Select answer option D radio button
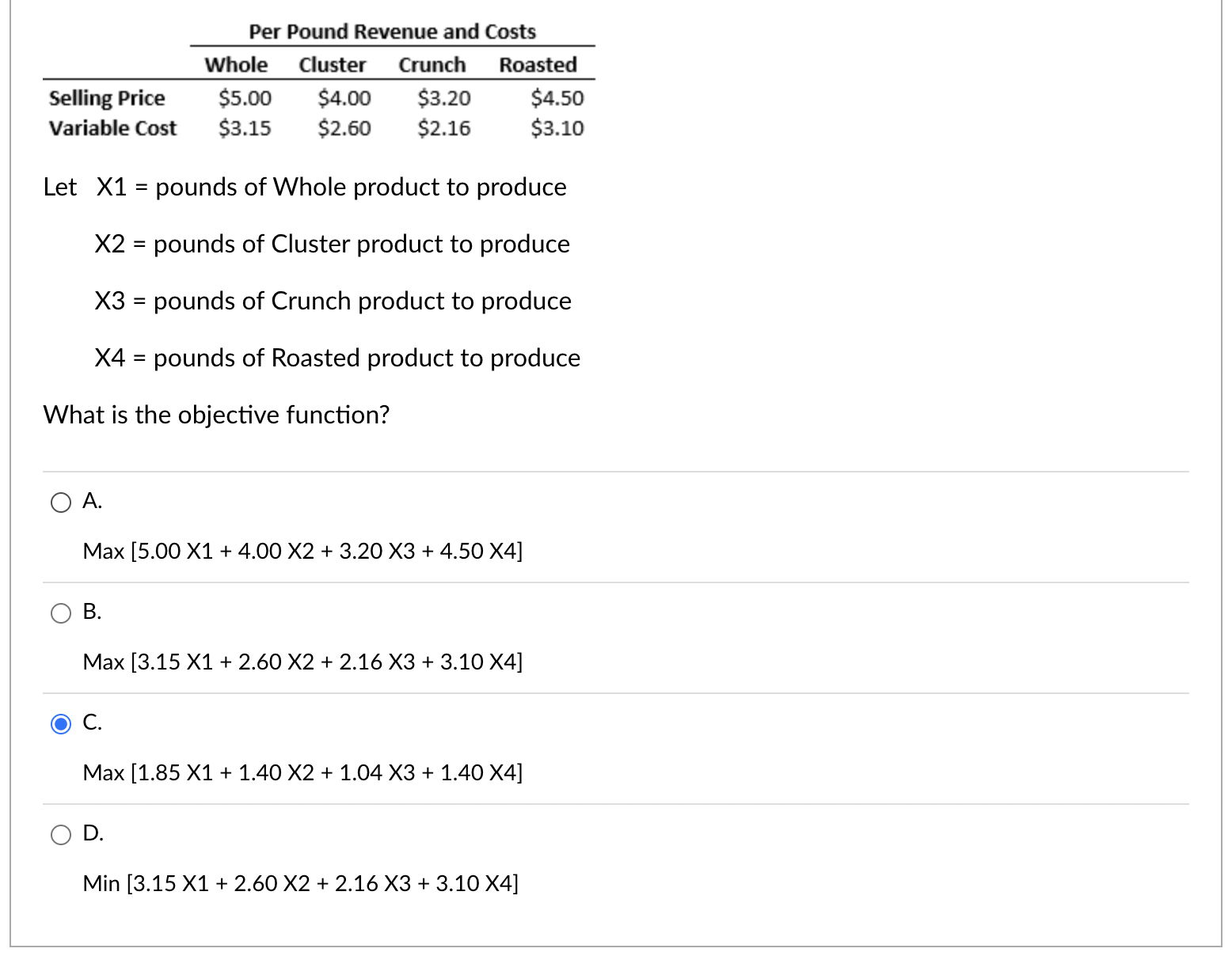The image size is (1232, 956). pos(60,833)
